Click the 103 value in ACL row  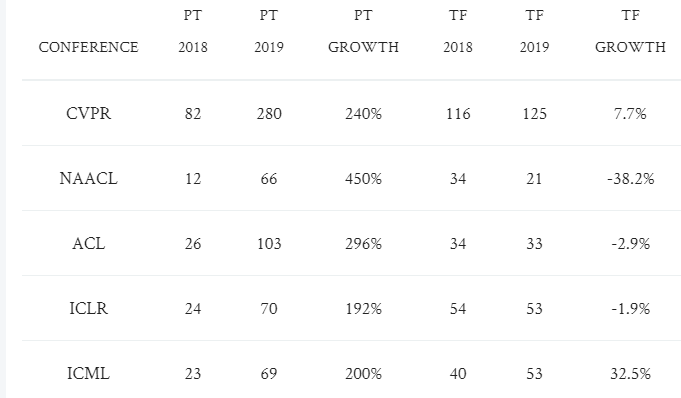pos(269,244)
